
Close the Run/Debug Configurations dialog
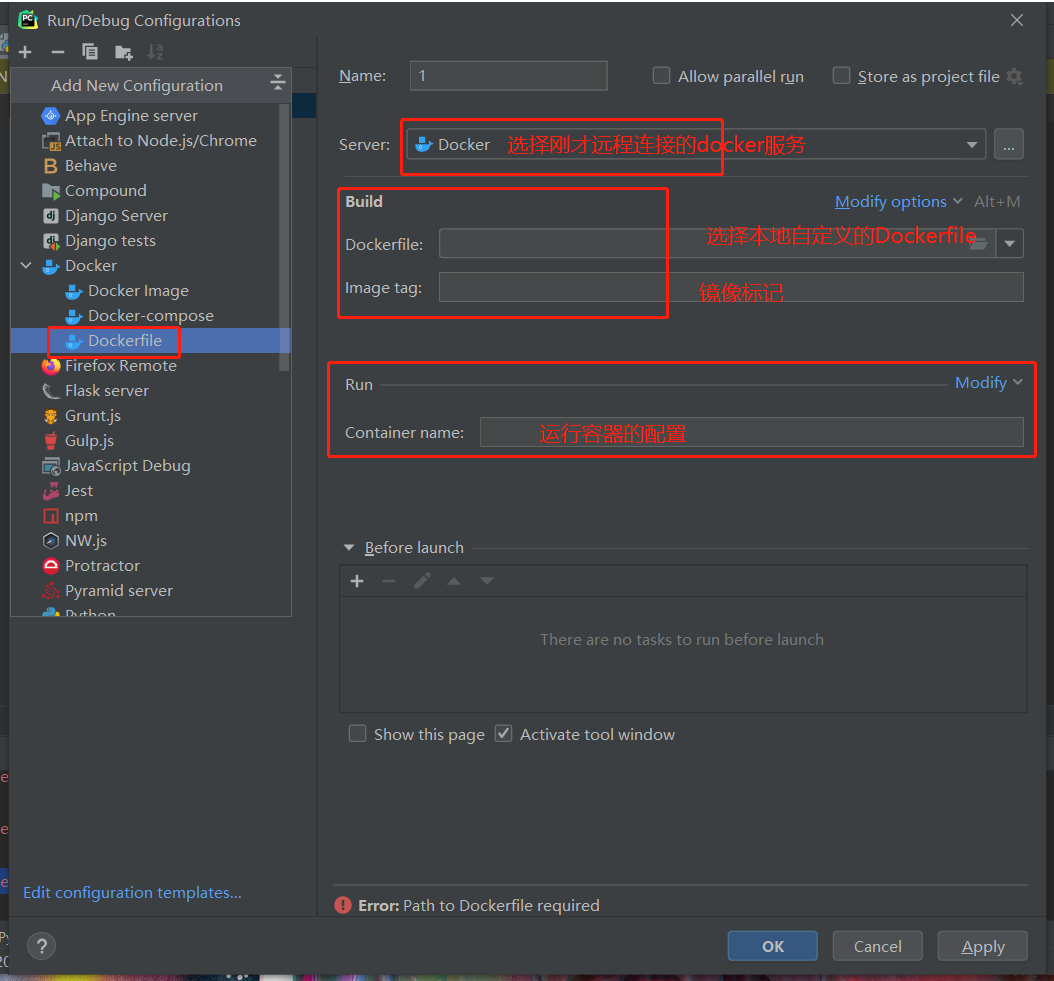[1016, 20]
